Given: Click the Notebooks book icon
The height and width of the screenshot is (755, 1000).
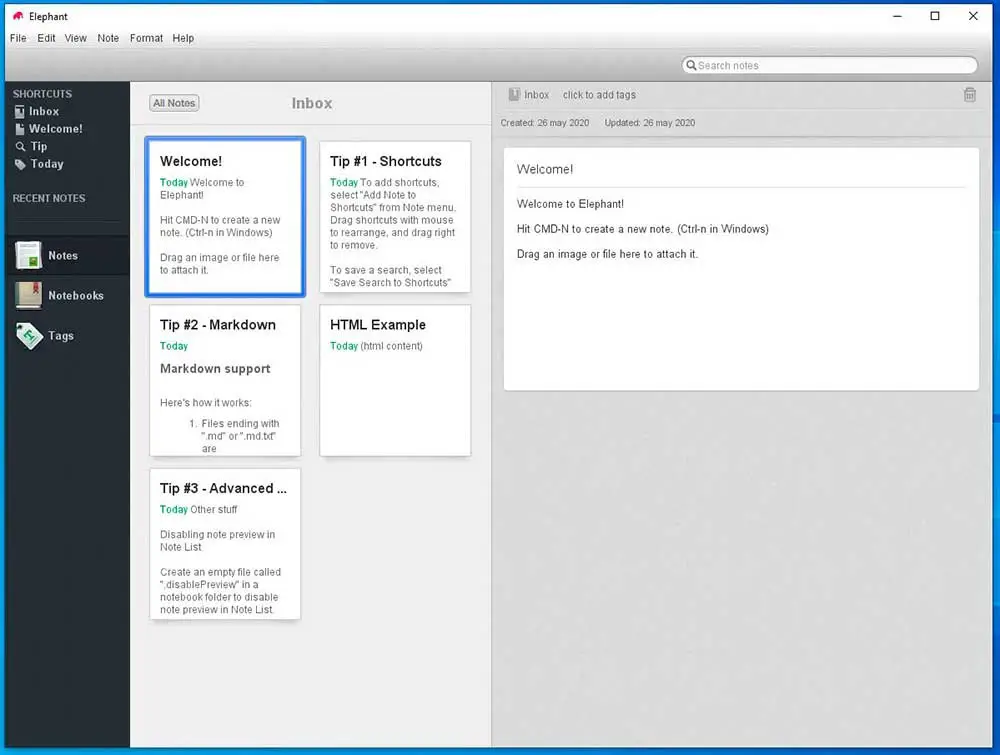Looking at the screenshot, I should [28, 295].
